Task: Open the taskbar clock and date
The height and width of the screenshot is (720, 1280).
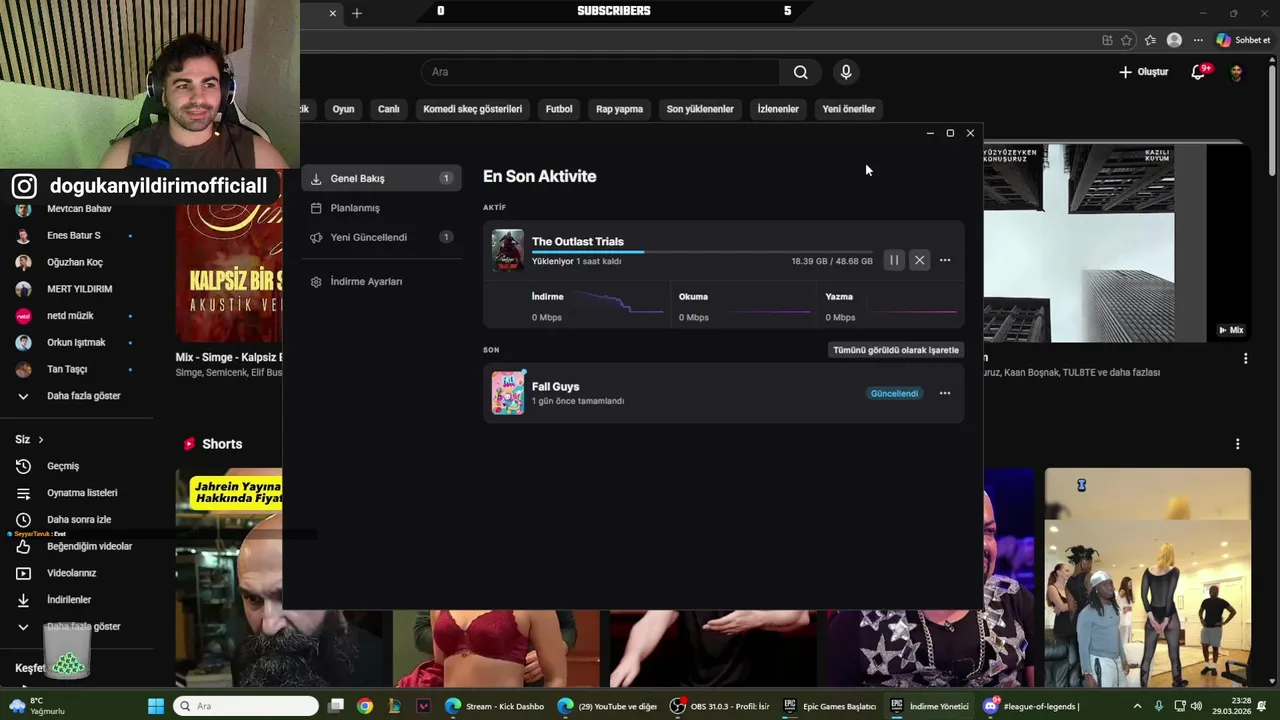Action: coord(1233,706)
